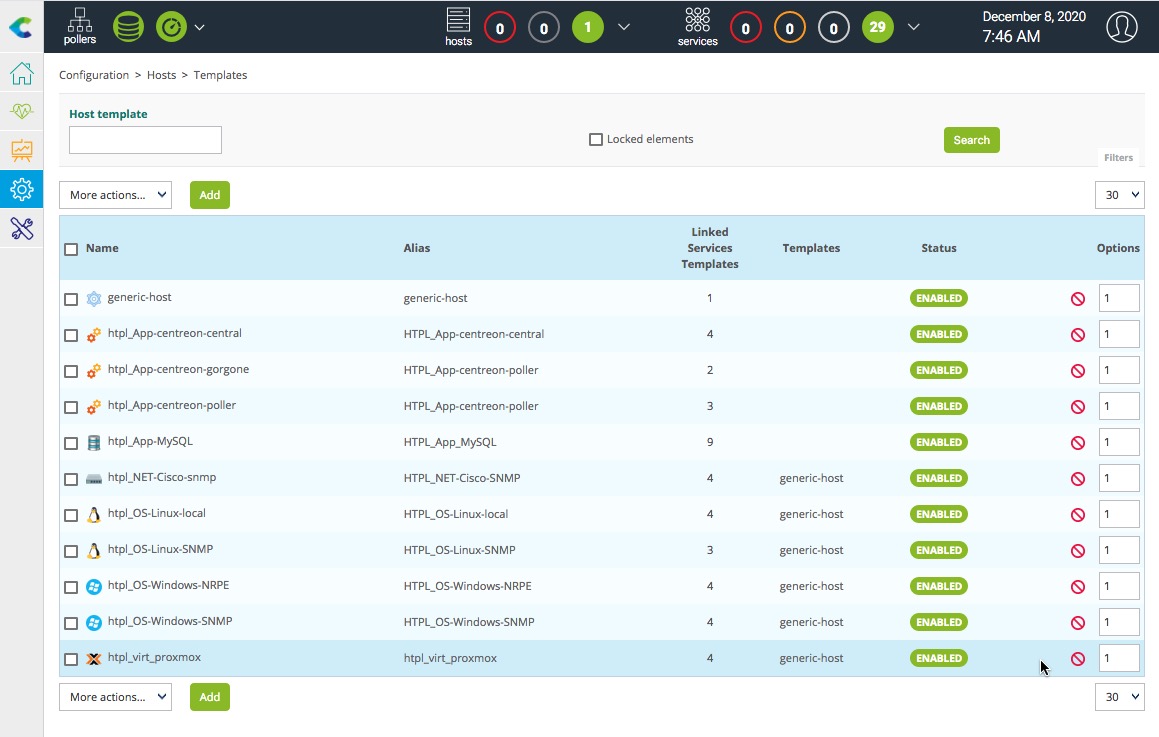Image resolution: width=1159 pixels, height=737 pixels.
Task: Expand the hosts status chevron
Action: click(624, 27)
